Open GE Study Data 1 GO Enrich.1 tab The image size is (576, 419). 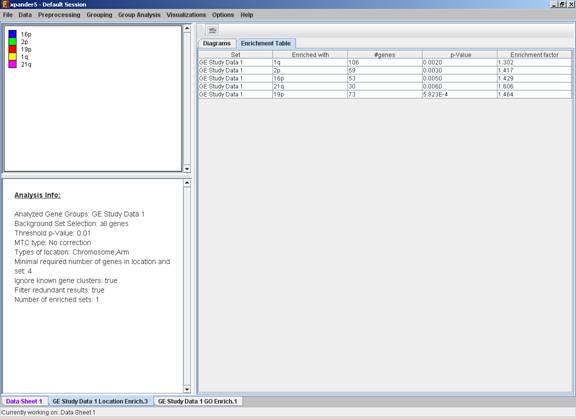pos(198,401)
